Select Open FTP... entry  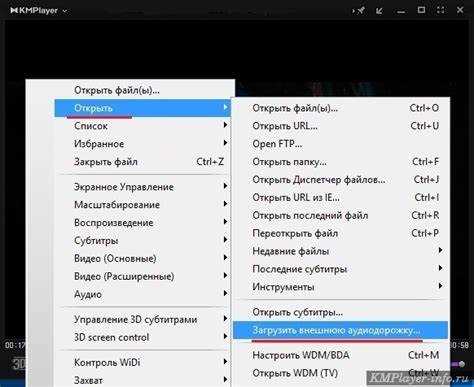point(340,144)
